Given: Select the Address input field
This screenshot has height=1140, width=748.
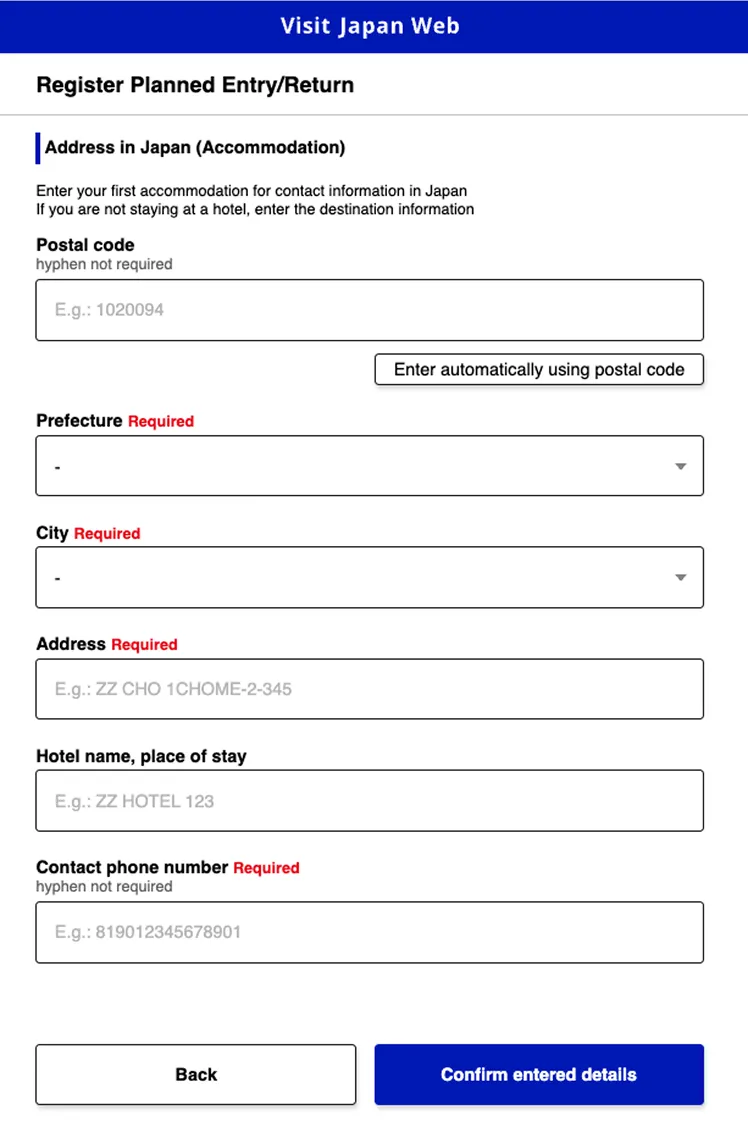Looking at the screenshot, I should [370, 689].
